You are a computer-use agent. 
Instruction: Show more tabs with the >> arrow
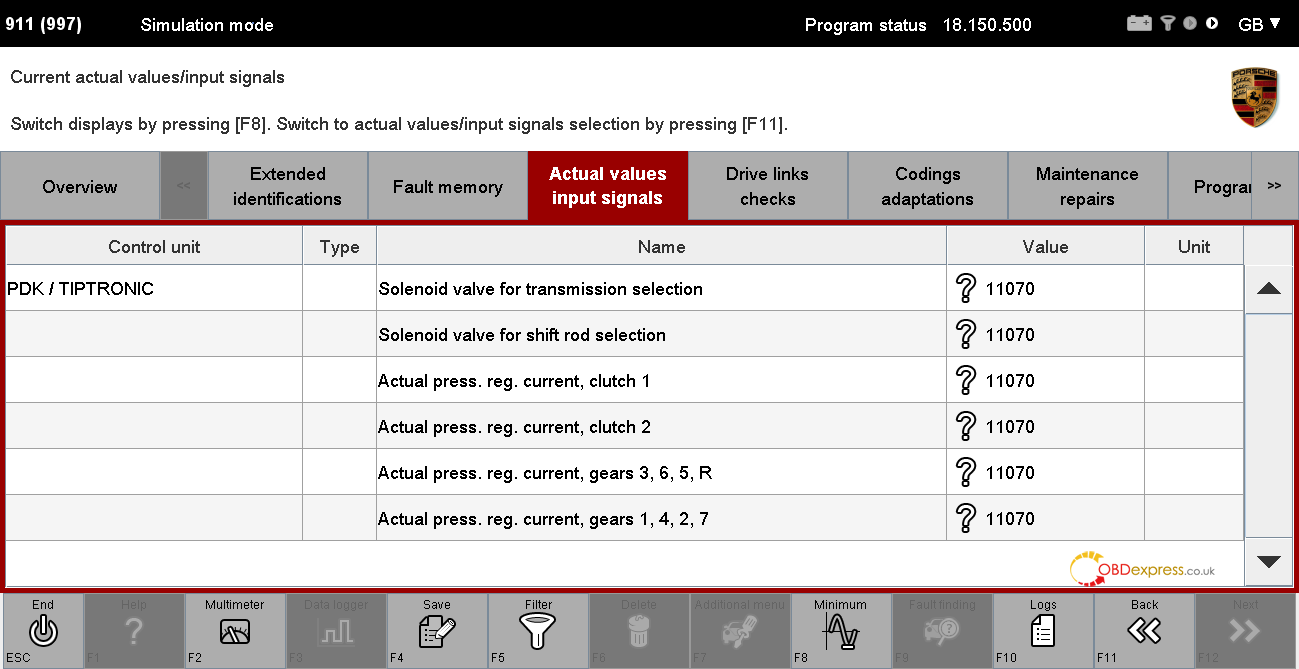(1274, 185)
